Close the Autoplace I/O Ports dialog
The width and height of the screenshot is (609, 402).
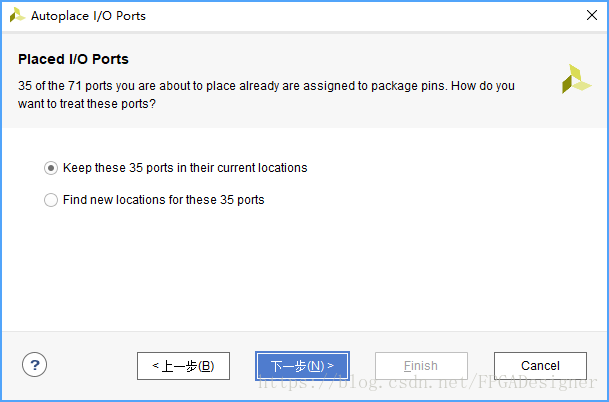pos(592,15)
